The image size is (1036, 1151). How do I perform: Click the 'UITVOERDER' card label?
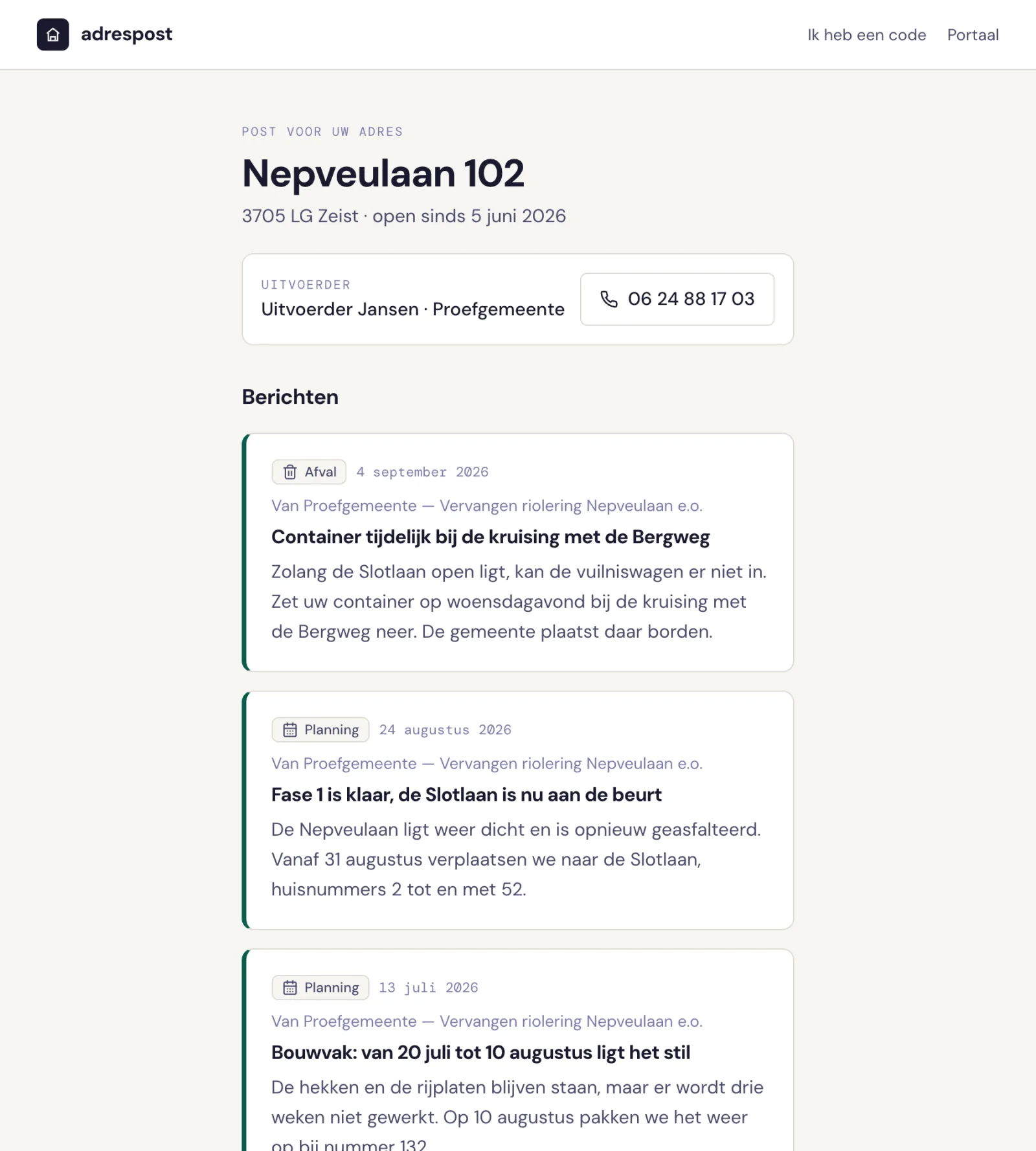[x=306, y=285]
